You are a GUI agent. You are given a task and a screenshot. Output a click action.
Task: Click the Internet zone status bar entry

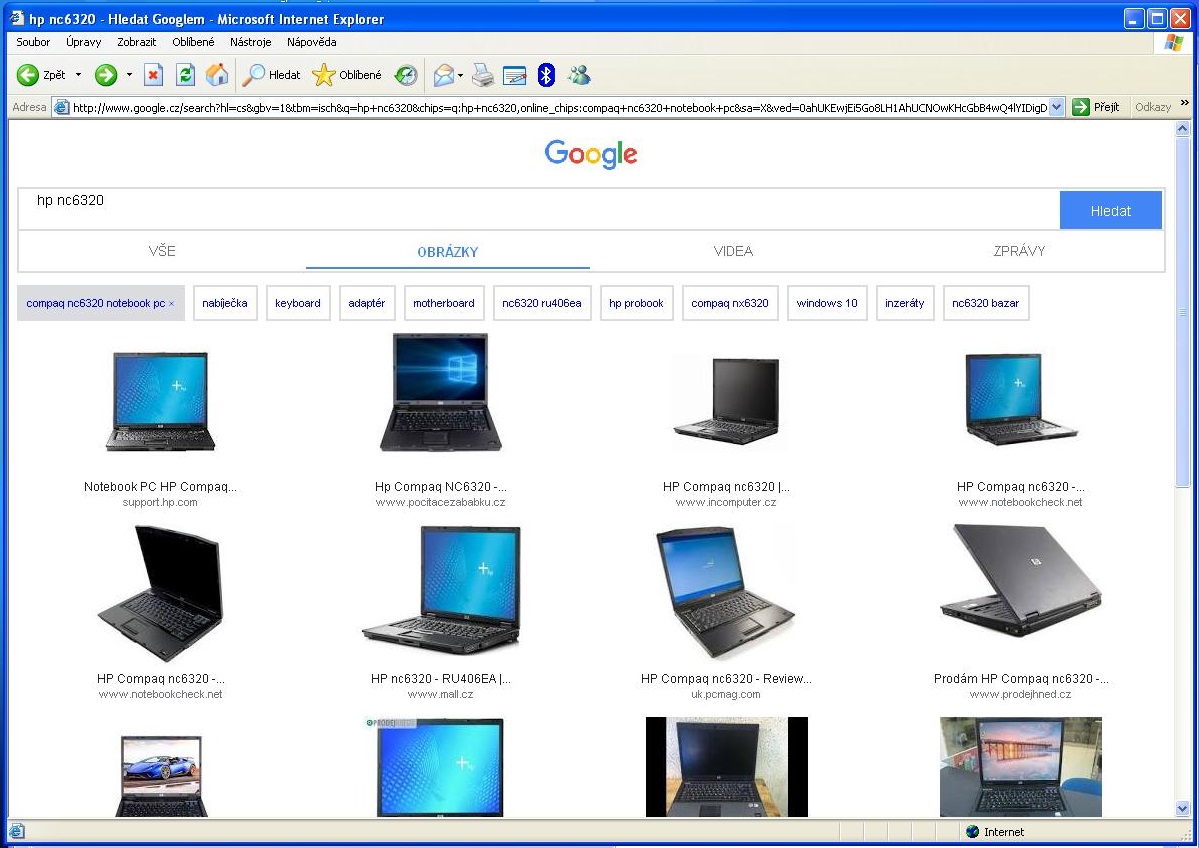coord(995,832)
